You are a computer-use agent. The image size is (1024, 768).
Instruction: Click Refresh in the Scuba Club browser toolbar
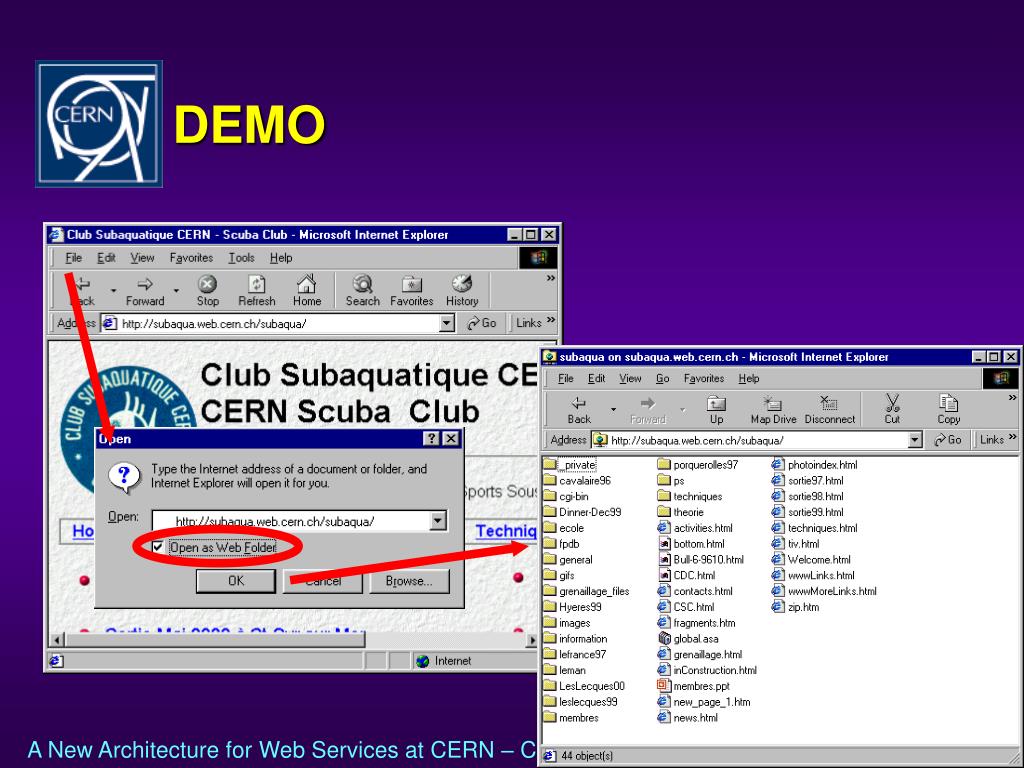pyautogui.click(x=257, y=291)
